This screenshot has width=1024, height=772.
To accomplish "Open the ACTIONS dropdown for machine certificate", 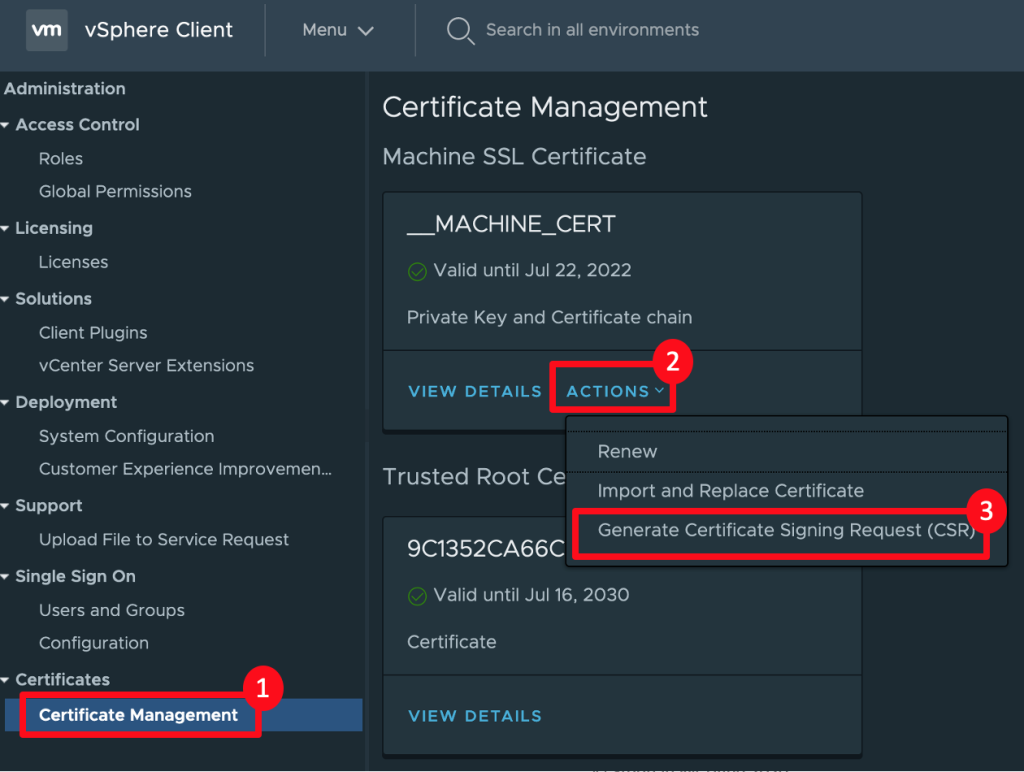I will [x=615, y=391].
